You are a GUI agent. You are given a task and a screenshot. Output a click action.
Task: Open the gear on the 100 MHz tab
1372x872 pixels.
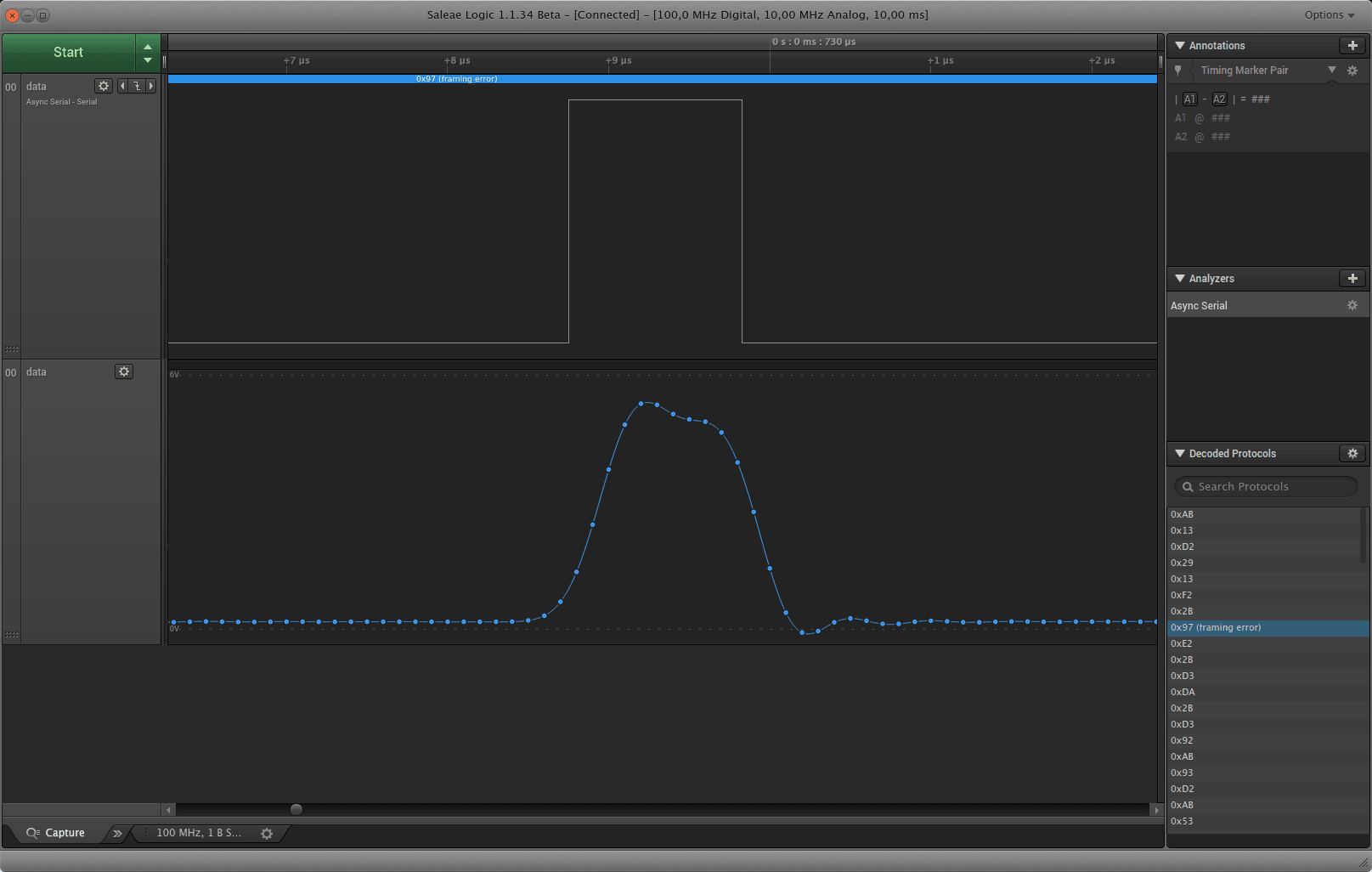coord(267,834)
